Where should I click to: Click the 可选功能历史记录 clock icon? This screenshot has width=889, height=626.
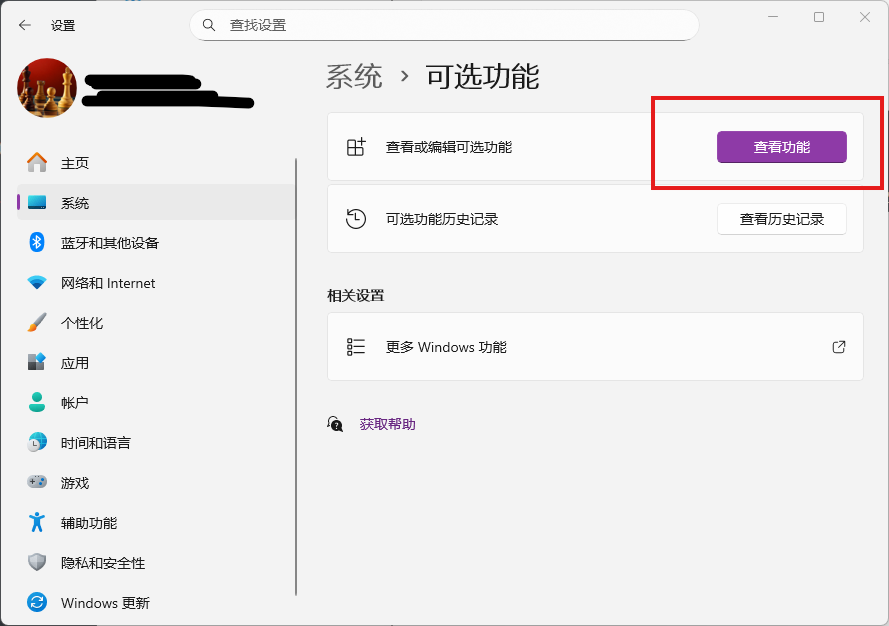pyautogui.click(x=356, y=219)
